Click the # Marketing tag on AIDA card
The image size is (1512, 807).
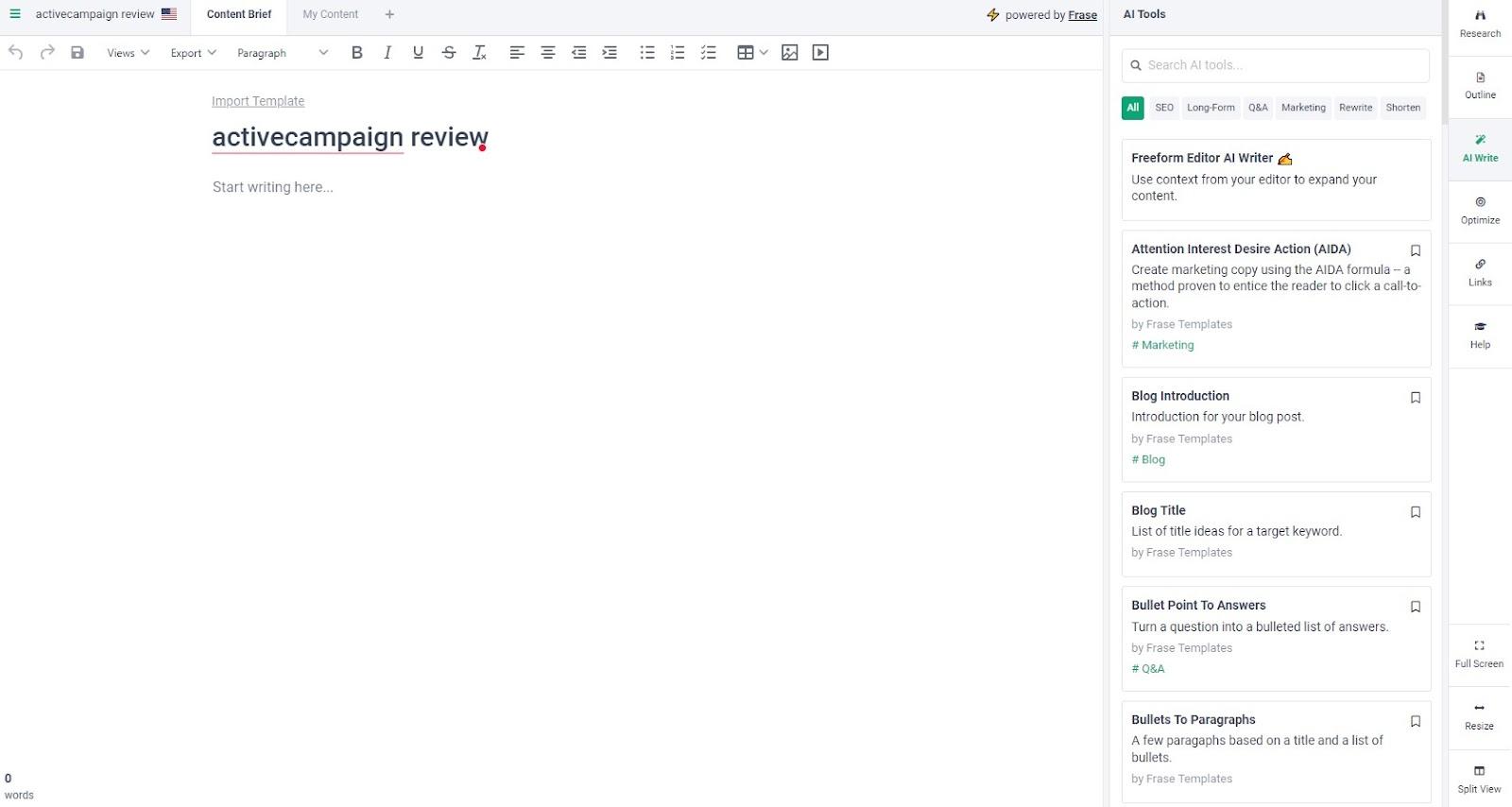pyautogui.click(x=1162, y=345)
